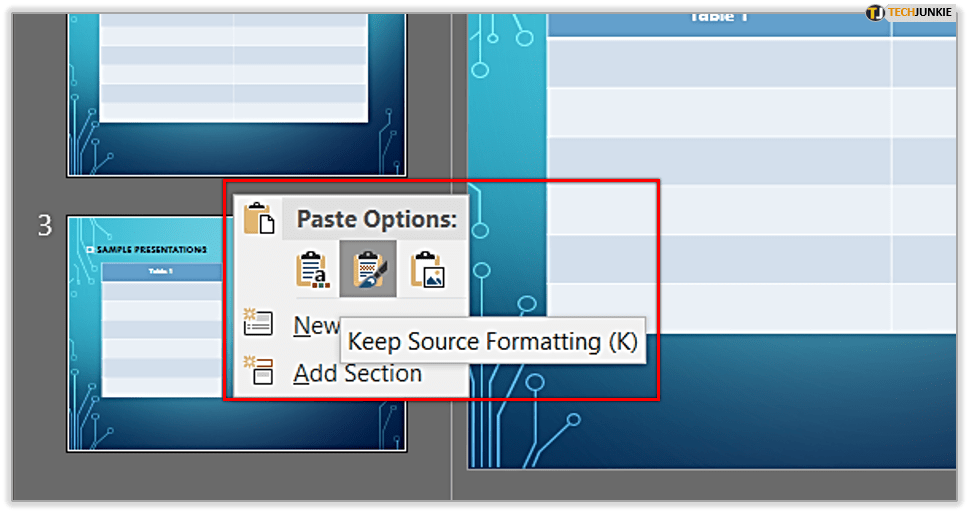Select the Picture paste option icon
The image size is (969, 513).
point(427,270)
